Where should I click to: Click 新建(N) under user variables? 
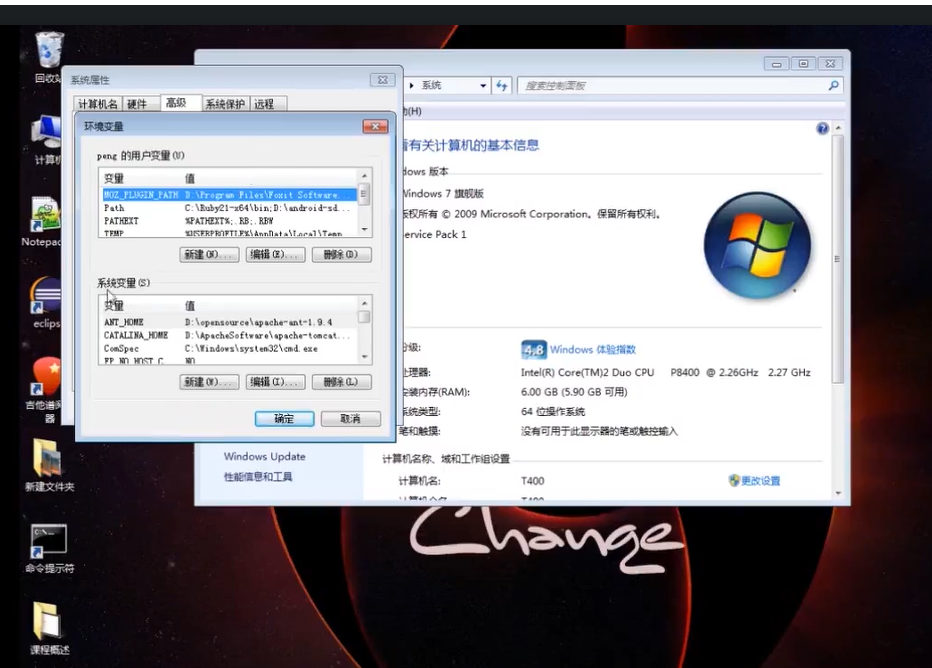pos(209,254)
